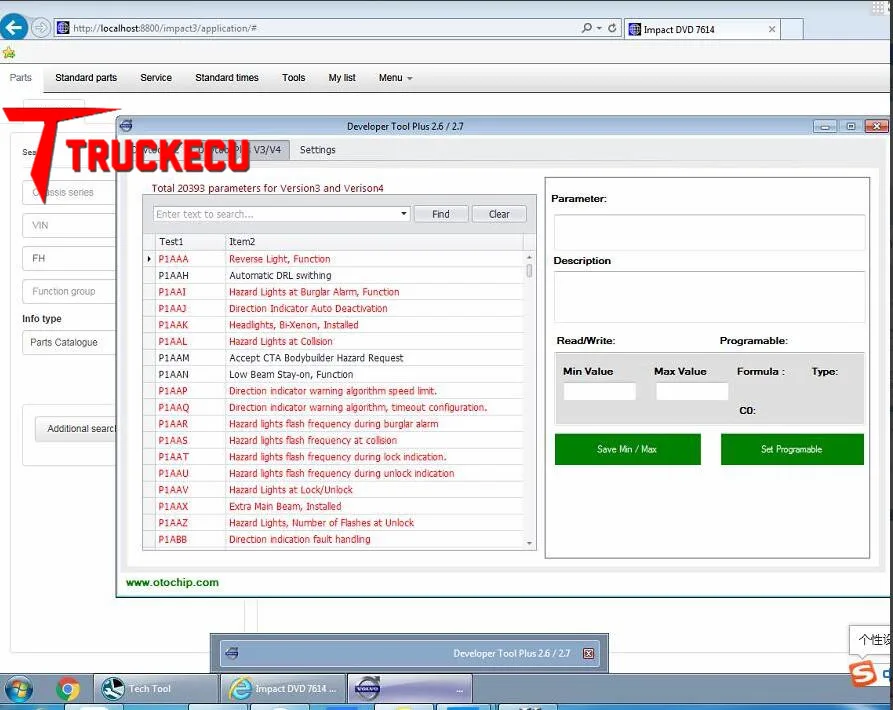The width and height of the screenshot is (893, 710).
Task: Open the Parts Catalogue info type selector
Action: [69, 342]
